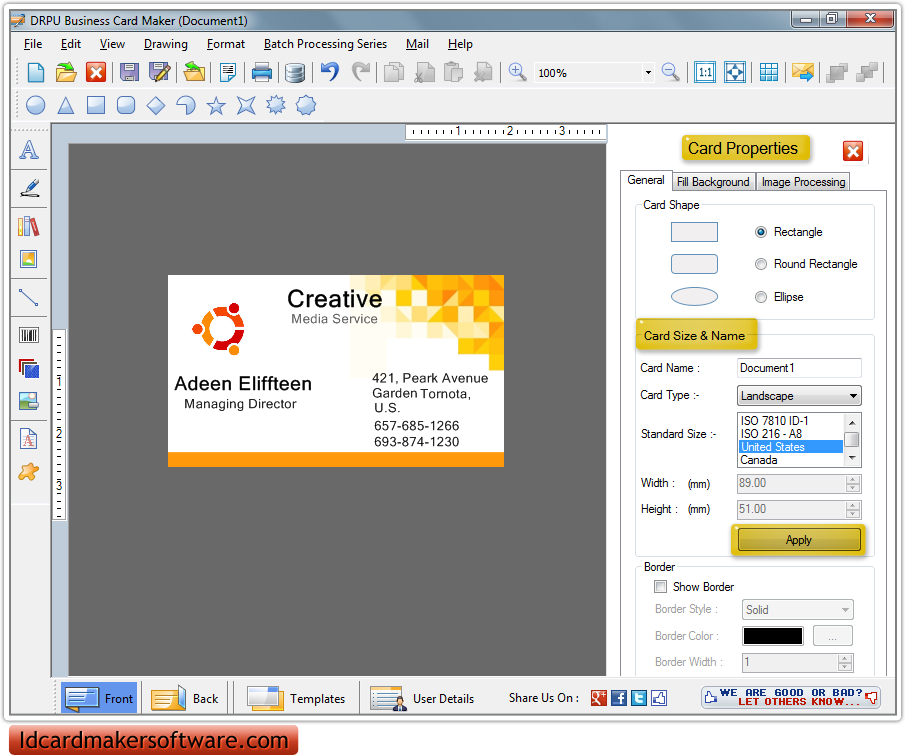Image resolution: width=905 pixels, height=755 pixels.
Task: Switch to the Front card side
Action: click(x=99, y=698)
